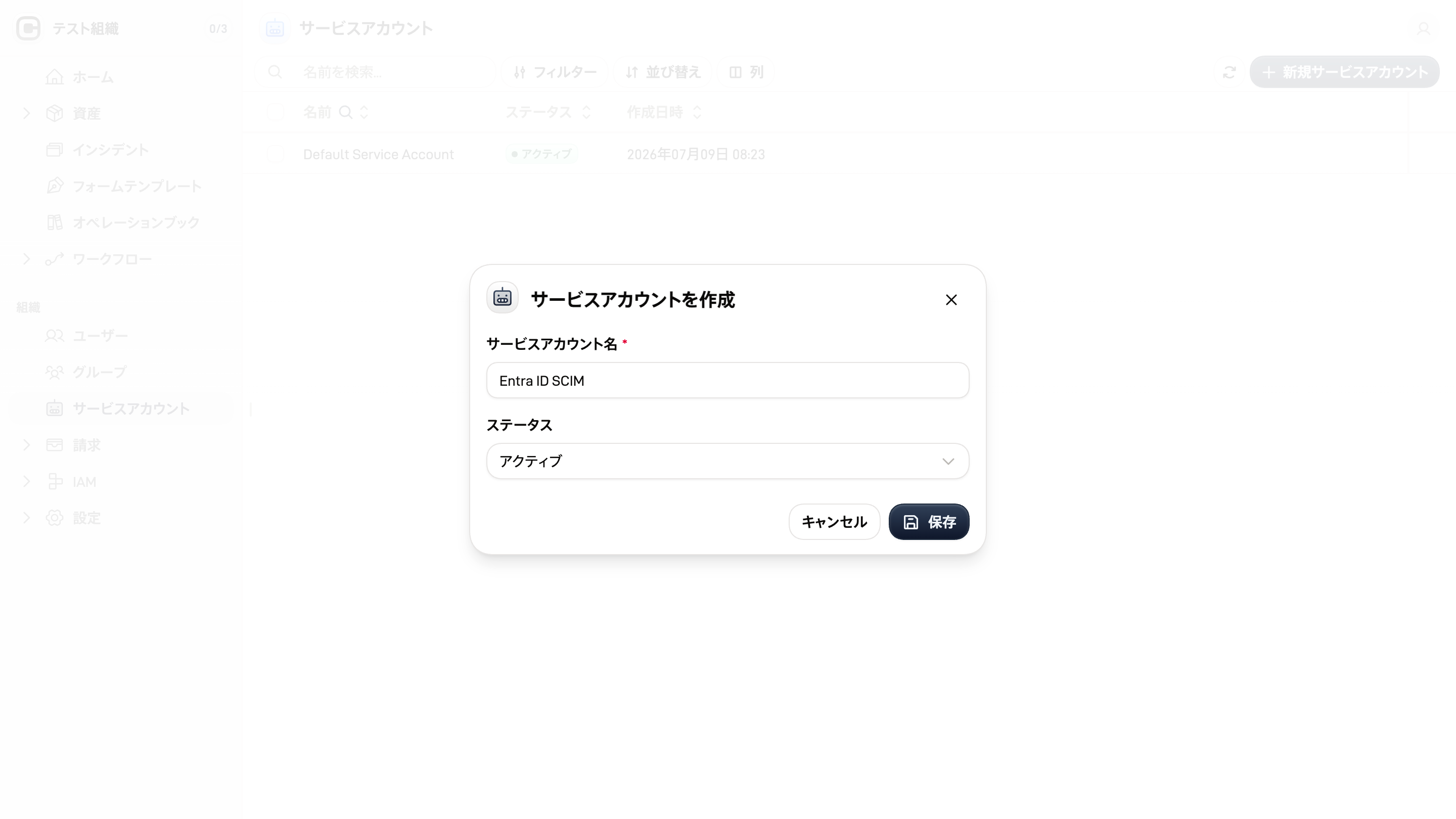
Task: Click the テスト組織 organization name
Action: [85, 28]
